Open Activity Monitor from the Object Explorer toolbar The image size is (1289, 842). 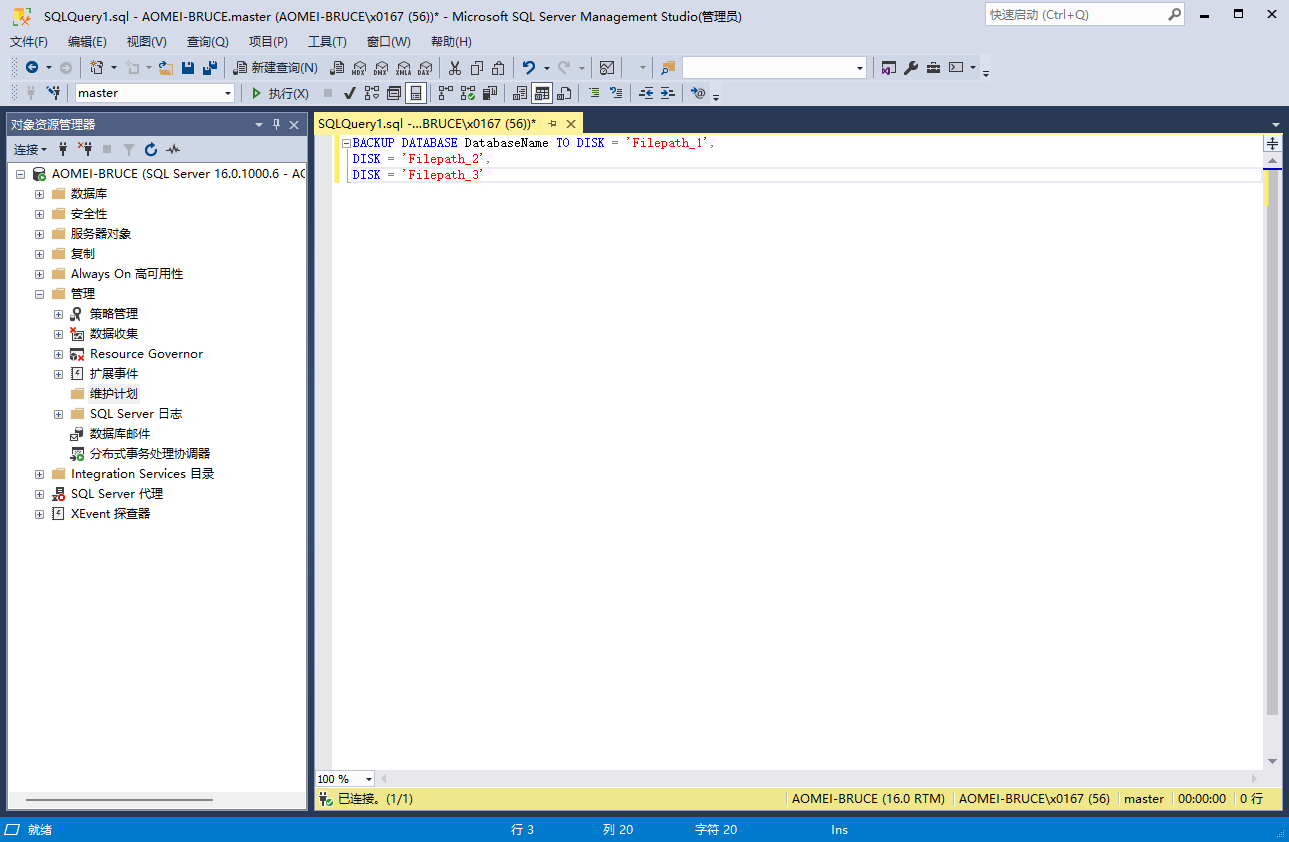click(174, 149)
